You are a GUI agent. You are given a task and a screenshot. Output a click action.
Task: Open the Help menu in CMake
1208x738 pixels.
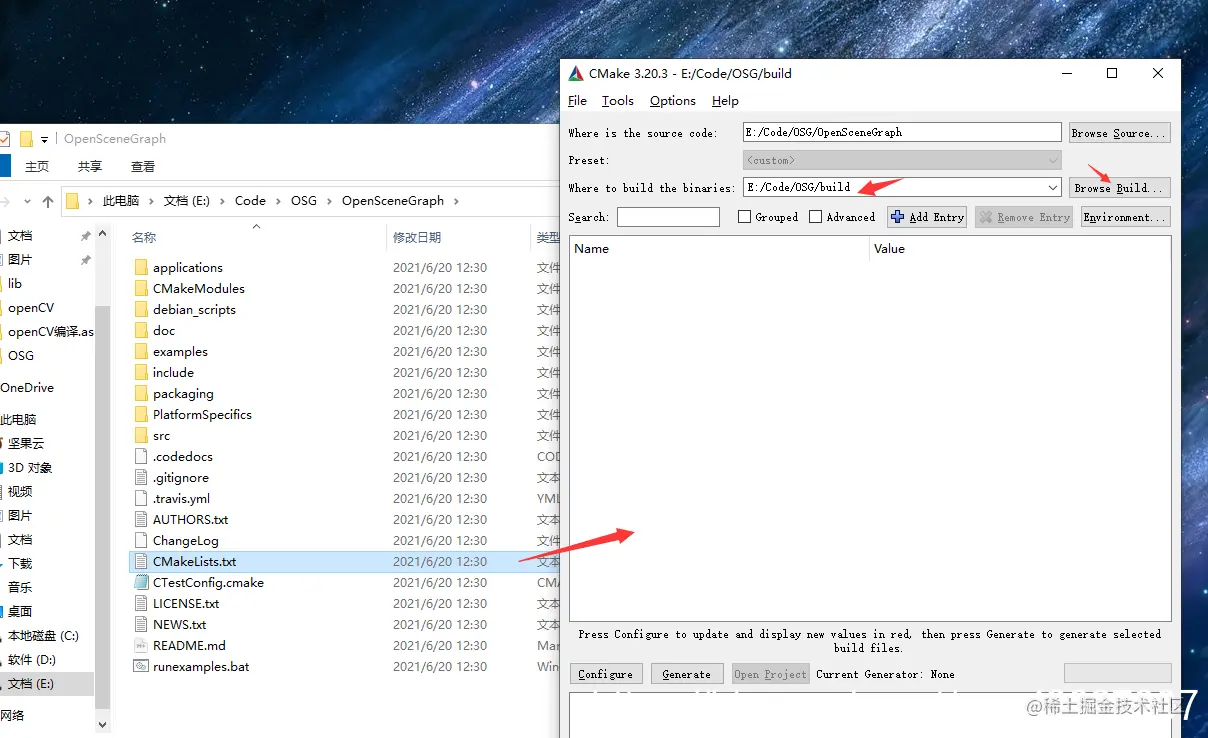725,101
